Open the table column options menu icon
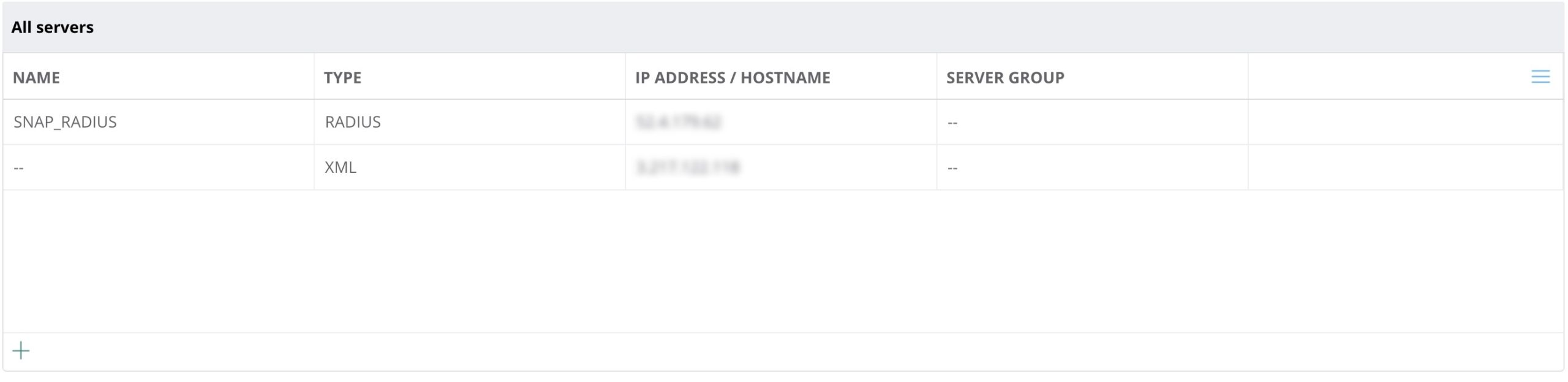 1540,77
